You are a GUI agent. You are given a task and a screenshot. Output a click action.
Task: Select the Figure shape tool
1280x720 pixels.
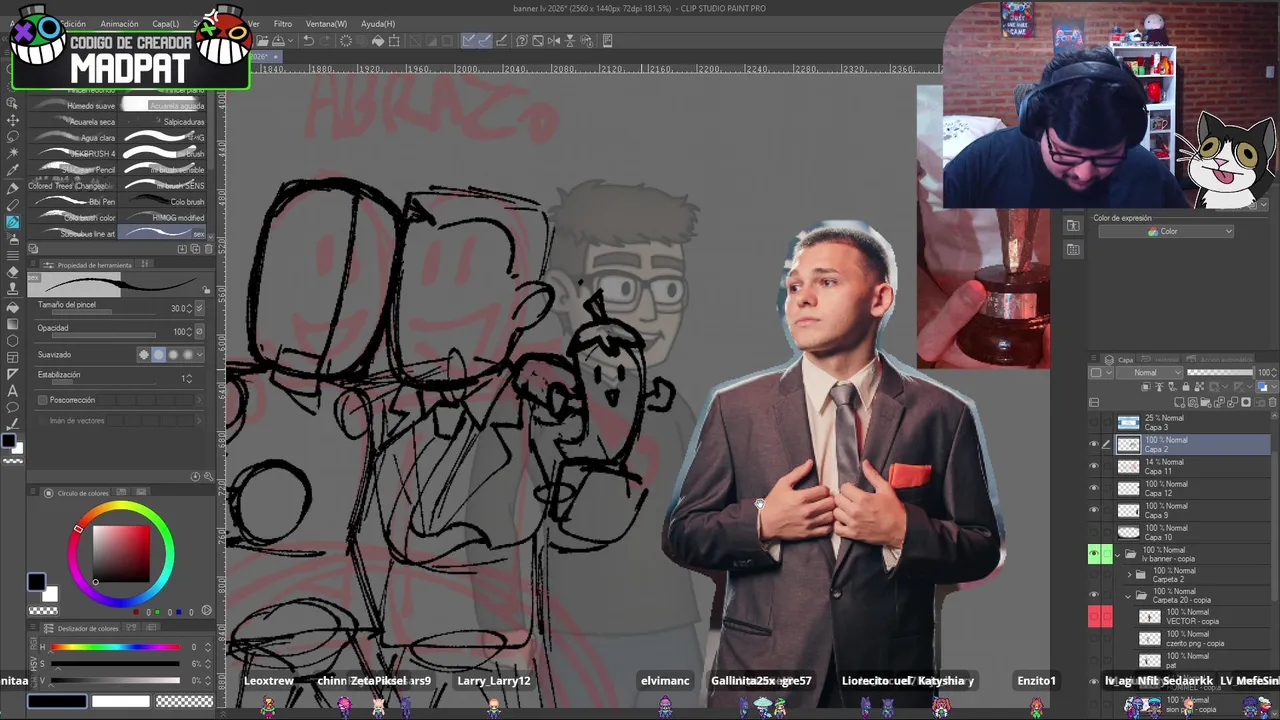(x=13, y=341)
